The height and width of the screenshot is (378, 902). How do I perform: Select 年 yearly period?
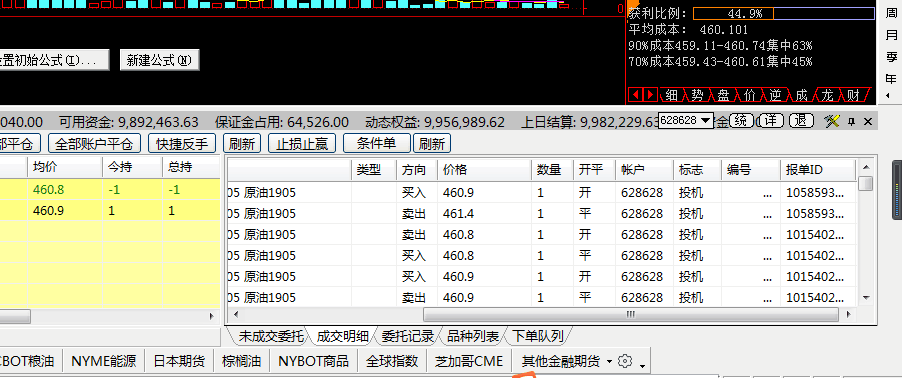(x=892, y=78)
